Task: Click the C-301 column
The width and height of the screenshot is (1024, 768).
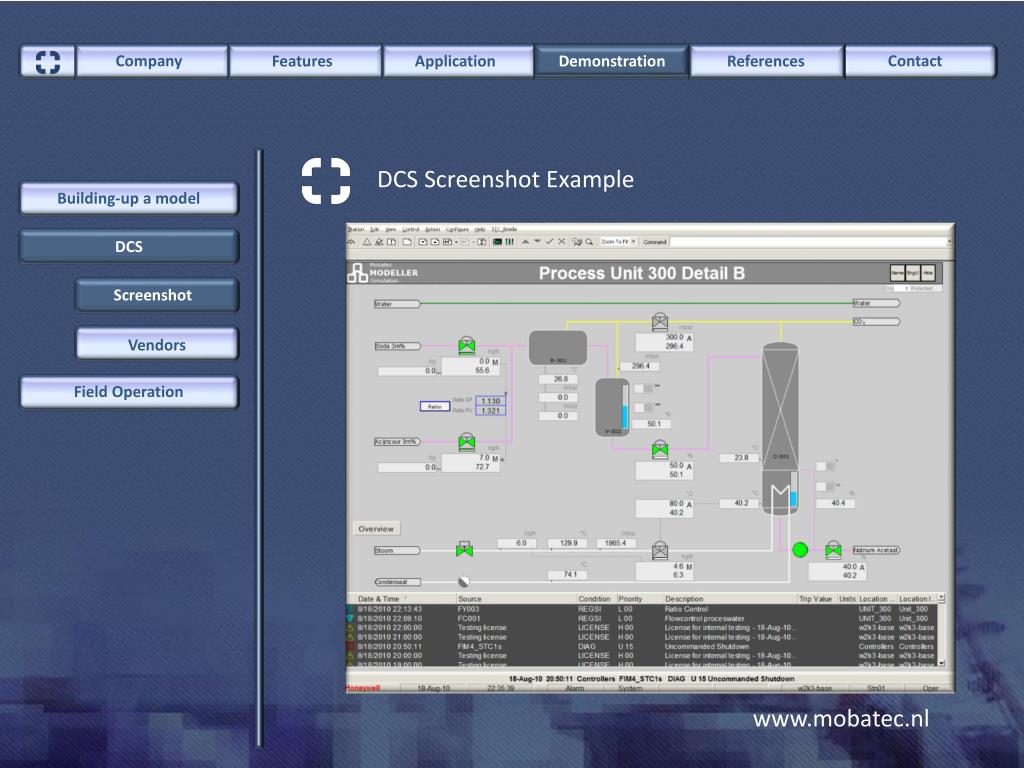Action: (780, 428)
